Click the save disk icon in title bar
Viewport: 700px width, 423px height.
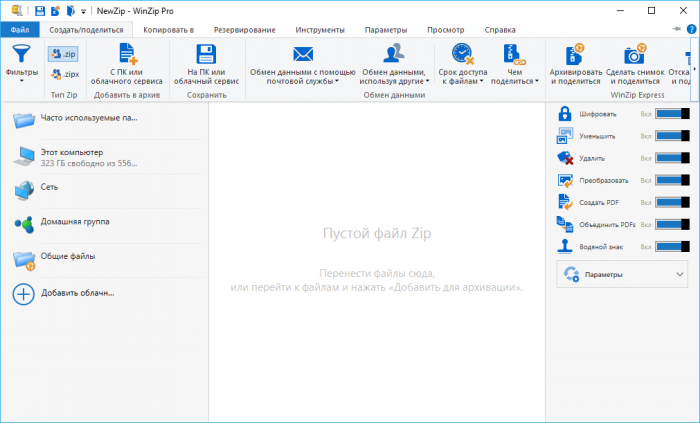tap(40, 11)
